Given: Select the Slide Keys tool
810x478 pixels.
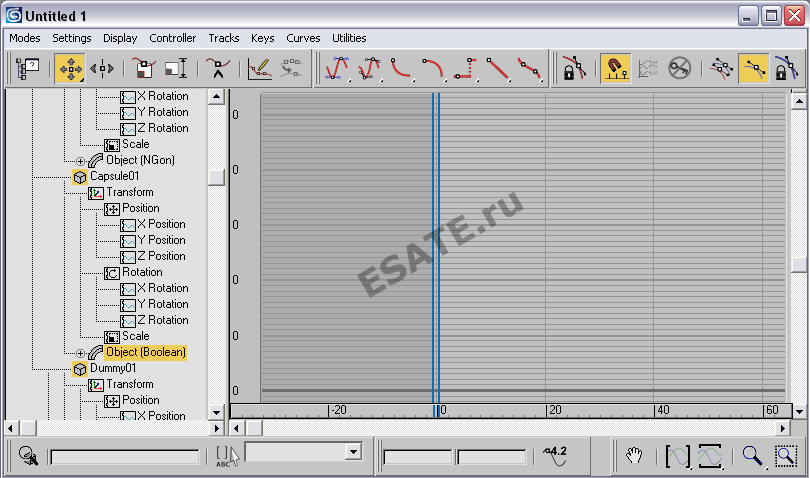Looking at the screenshot, I should (x=102, y=68).
